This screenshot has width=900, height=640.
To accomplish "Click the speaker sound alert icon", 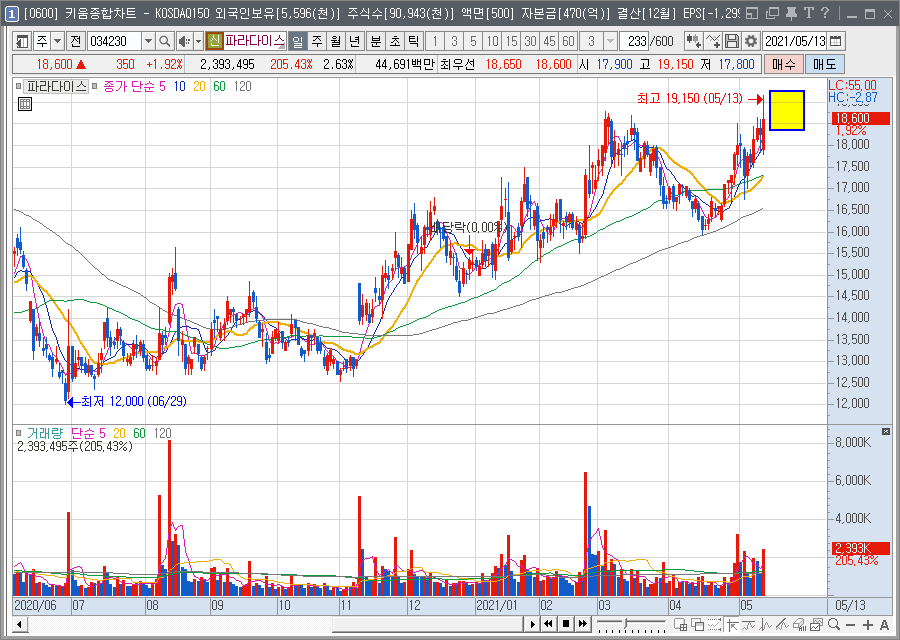I will tap(184, 41).
